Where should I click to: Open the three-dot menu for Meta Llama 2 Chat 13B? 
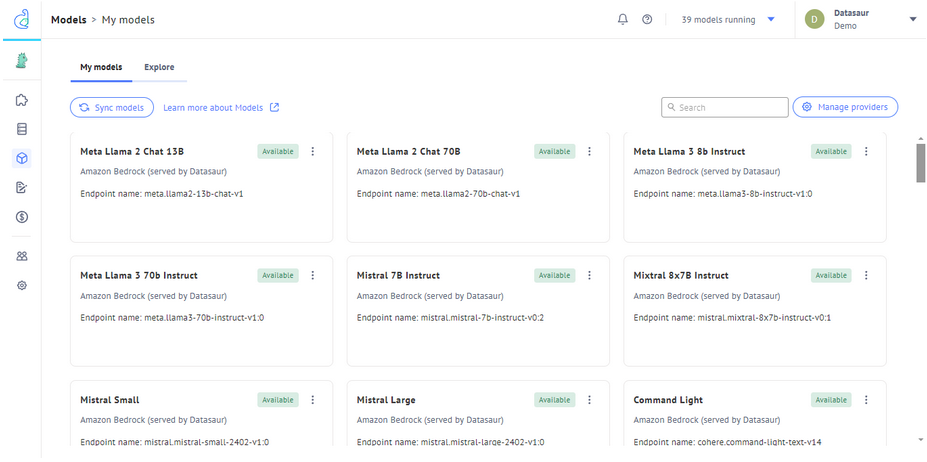point(313,151)
